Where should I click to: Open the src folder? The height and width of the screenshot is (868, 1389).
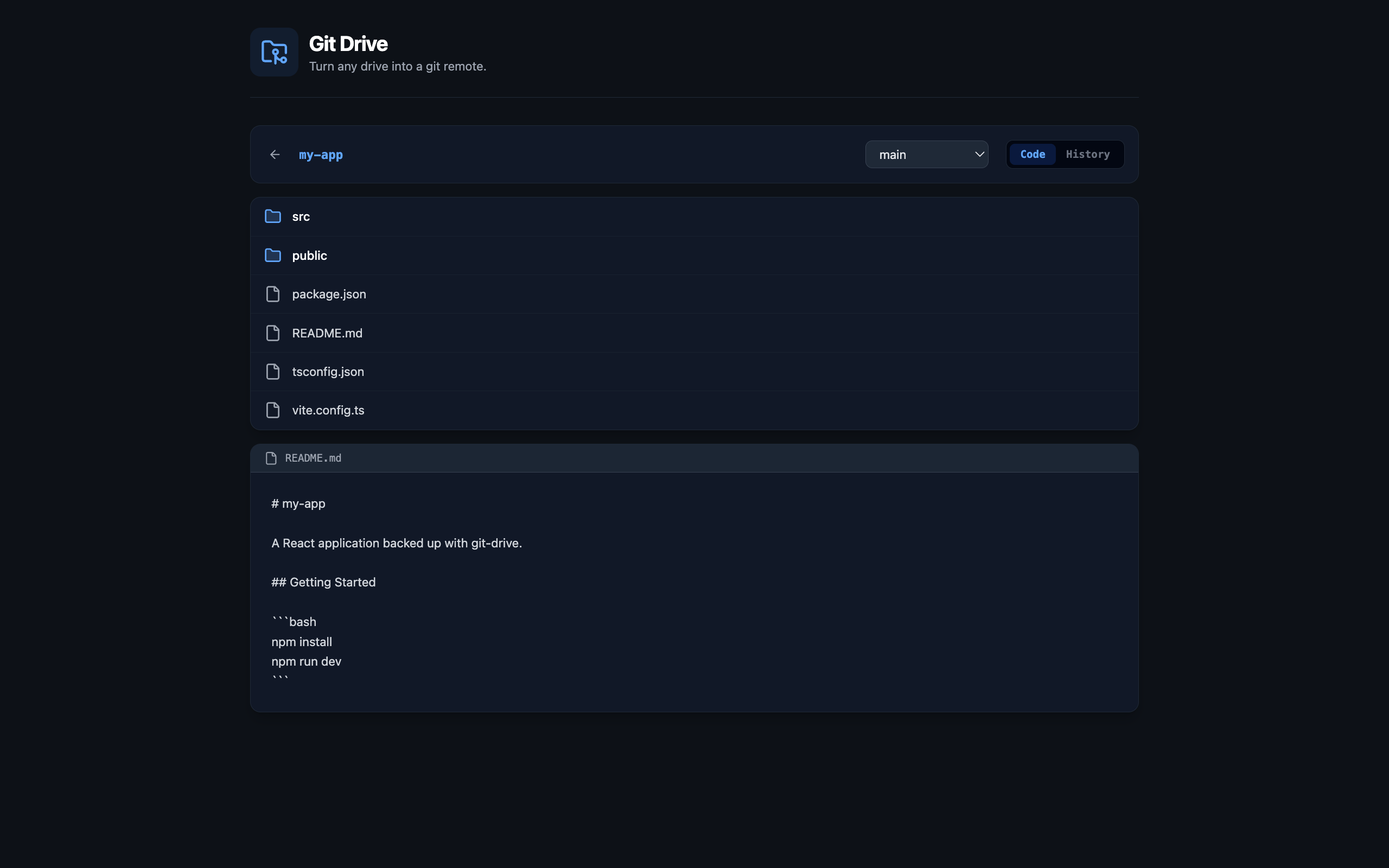[694, 216]
